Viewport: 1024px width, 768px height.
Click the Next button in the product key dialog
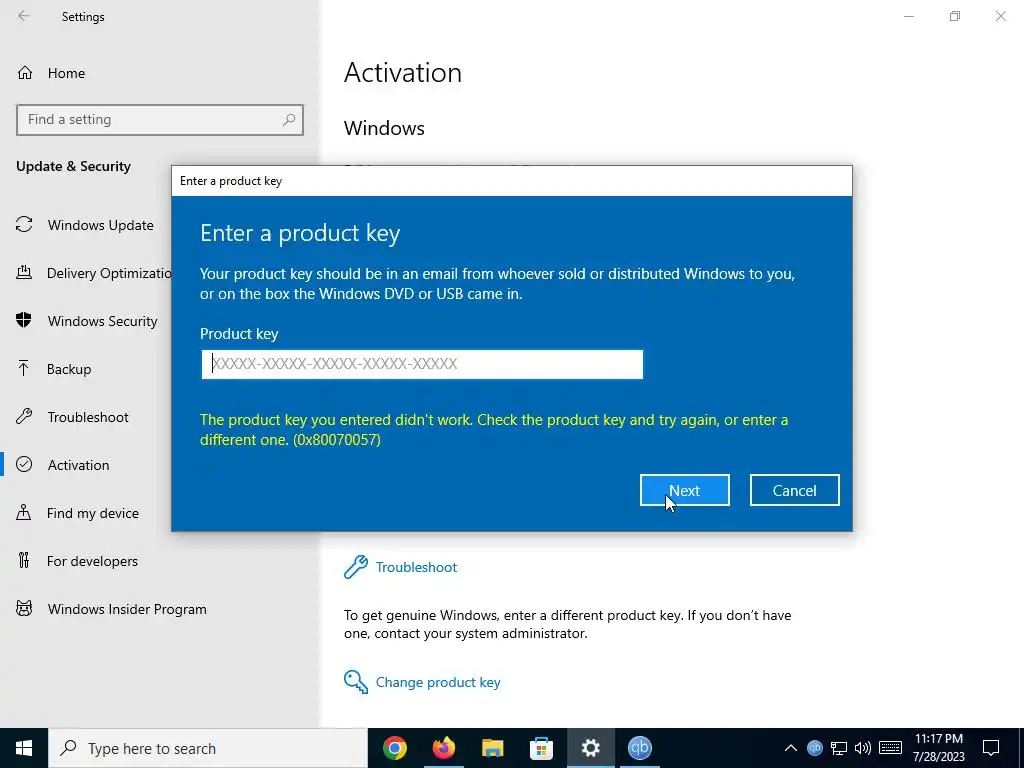(684, 490)
